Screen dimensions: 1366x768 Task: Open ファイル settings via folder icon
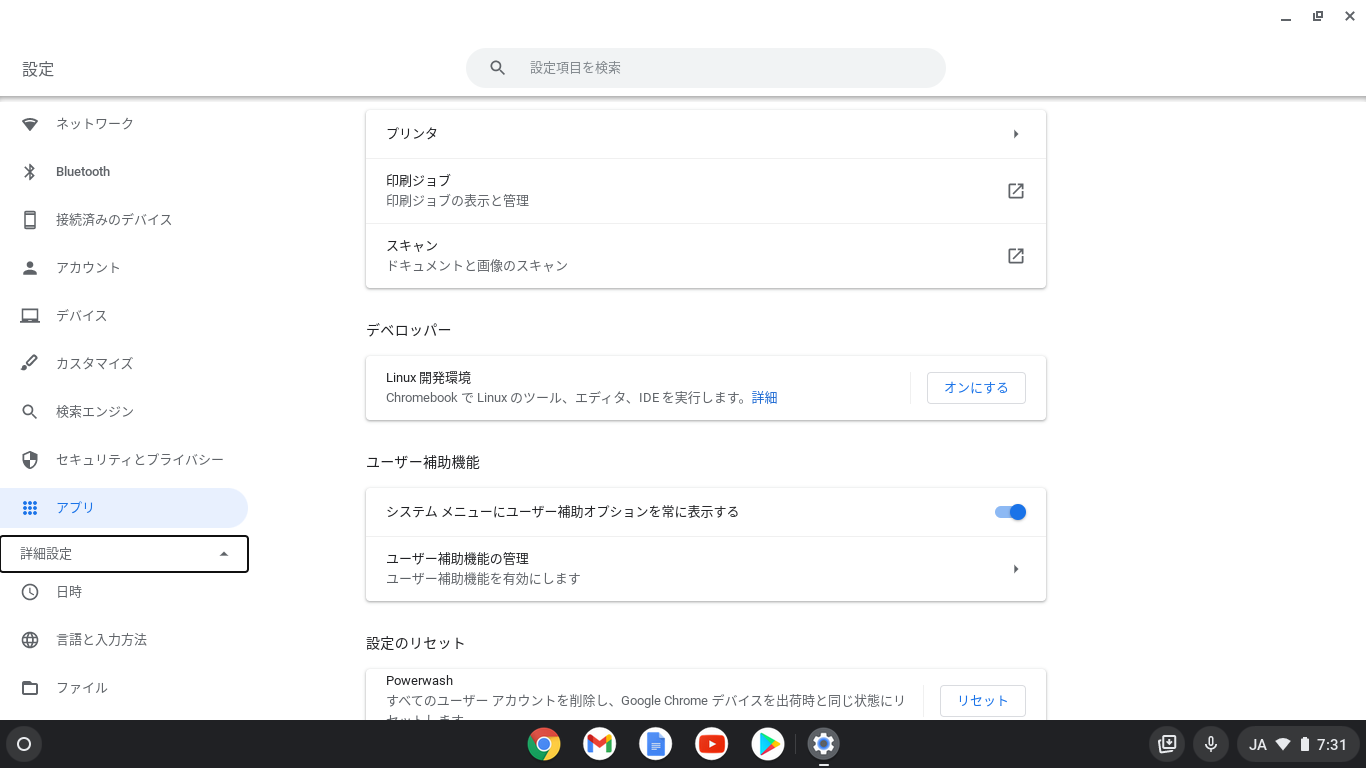click(30, 687)
